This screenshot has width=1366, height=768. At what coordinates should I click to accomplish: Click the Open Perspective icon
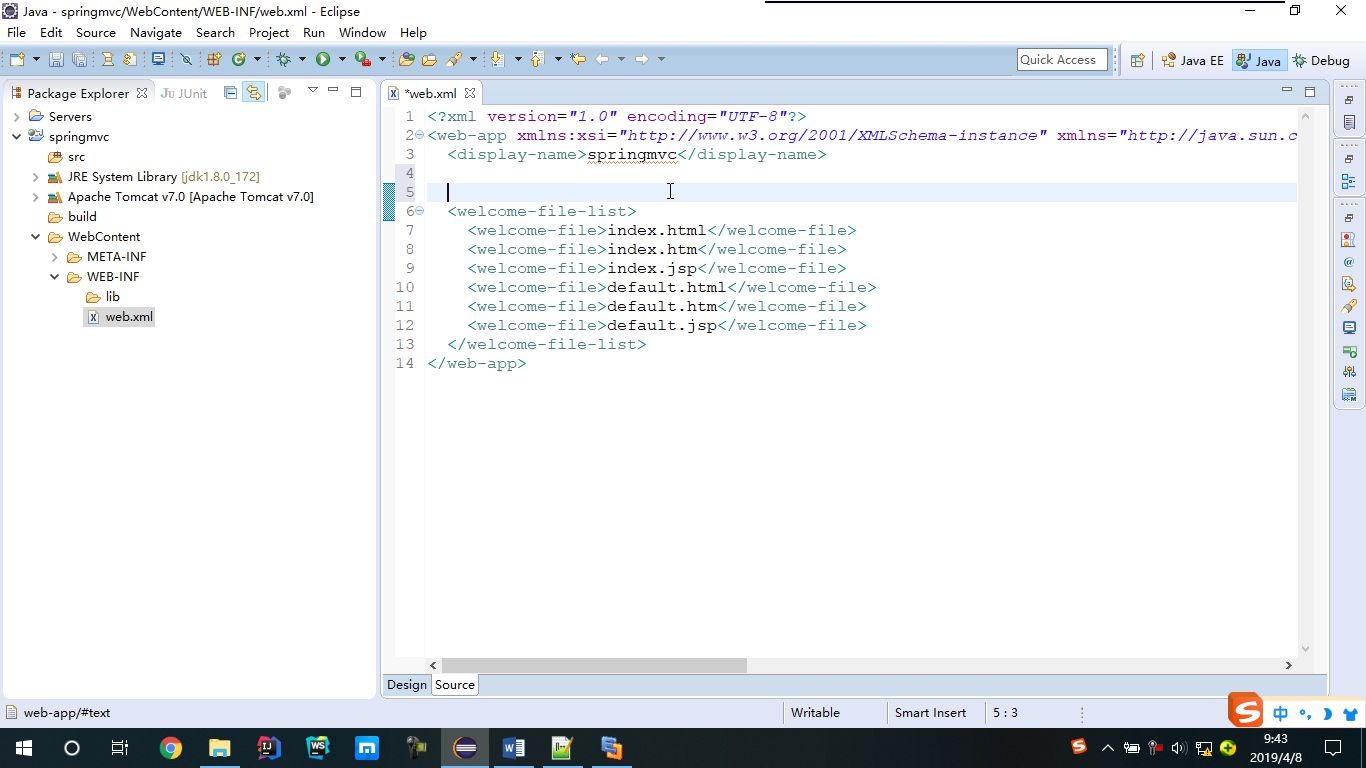click(x=1137, y=60)
